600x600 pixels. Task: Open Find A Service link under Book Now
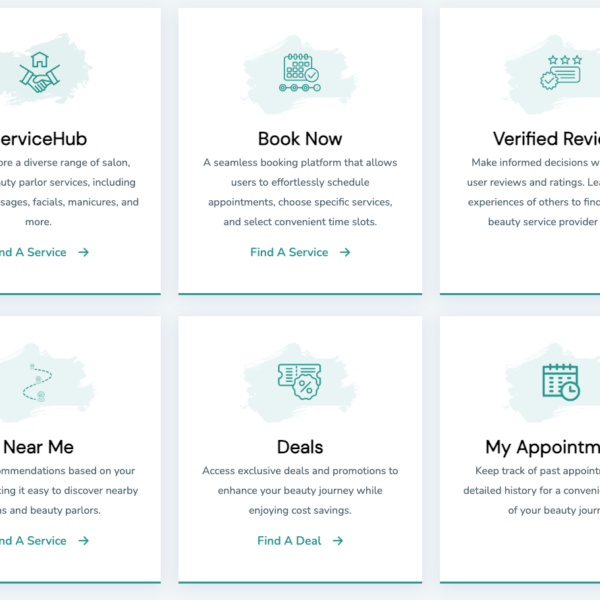(289, 252)
